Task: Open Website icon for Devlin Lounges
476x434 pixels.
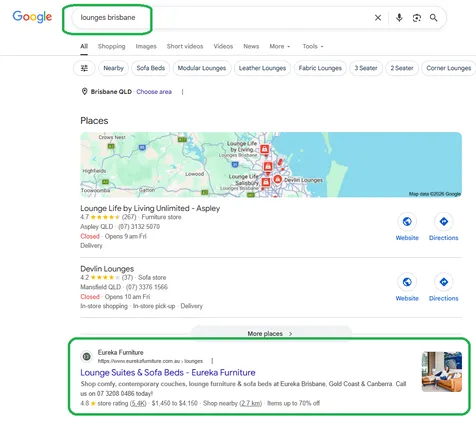Action: coord(407,282)
